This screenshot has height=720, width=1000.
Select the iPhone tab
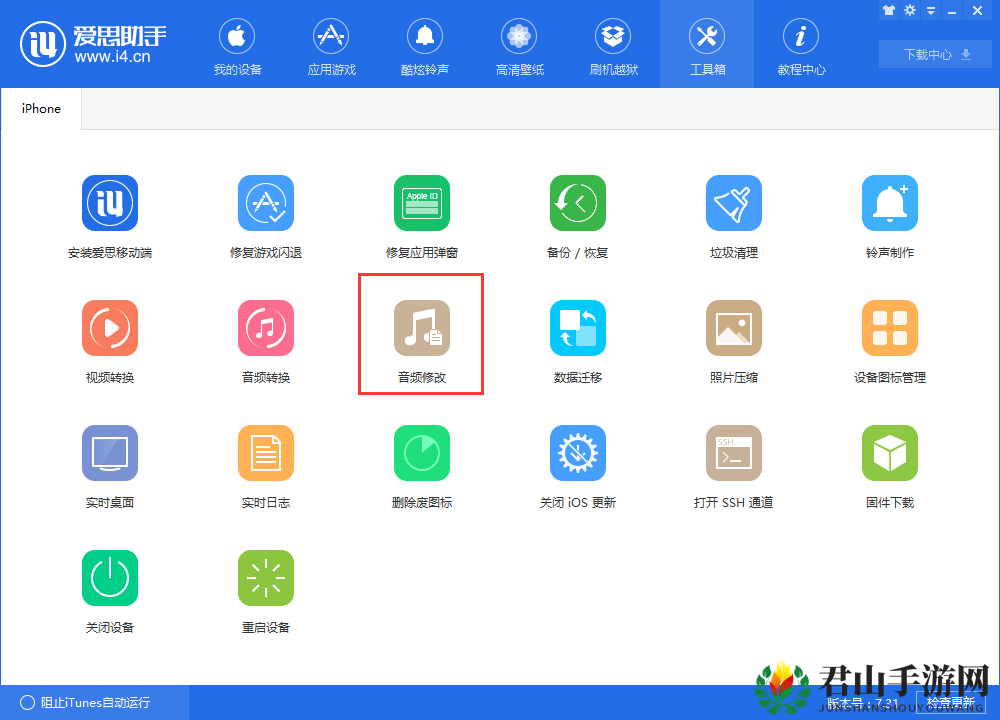pos(41,109)
